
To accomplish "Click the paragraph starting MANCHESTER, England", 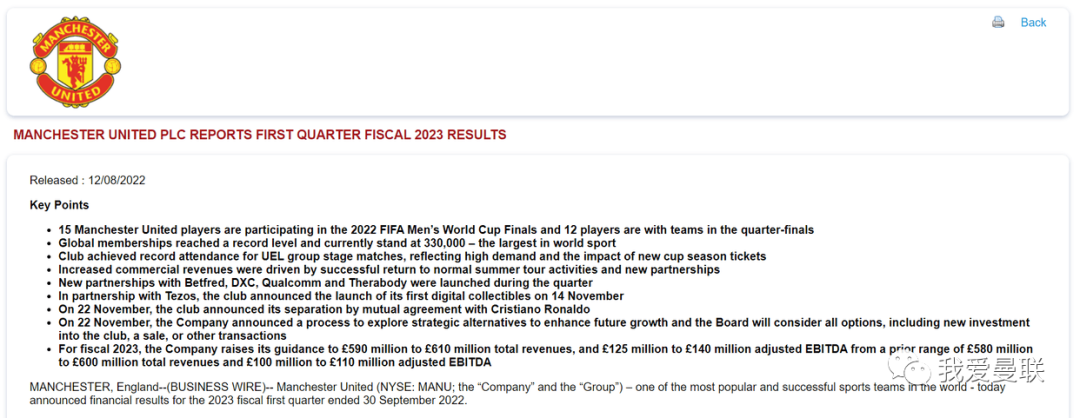I will [517, 394].
